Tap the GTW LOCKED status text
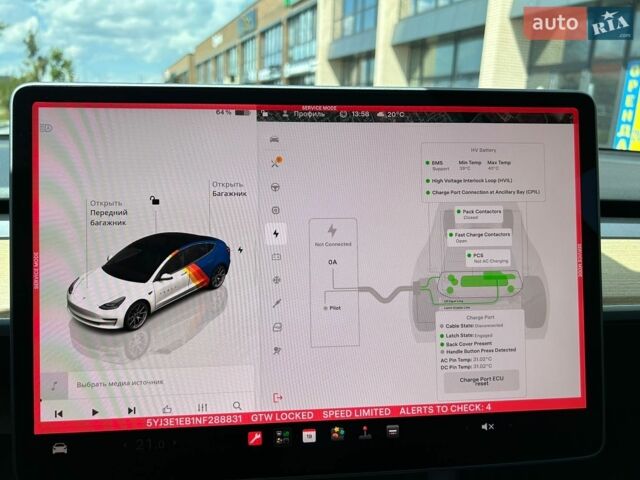Image resolution: width=640 pixels, height=480 pixels. click(x=282, y=416)
